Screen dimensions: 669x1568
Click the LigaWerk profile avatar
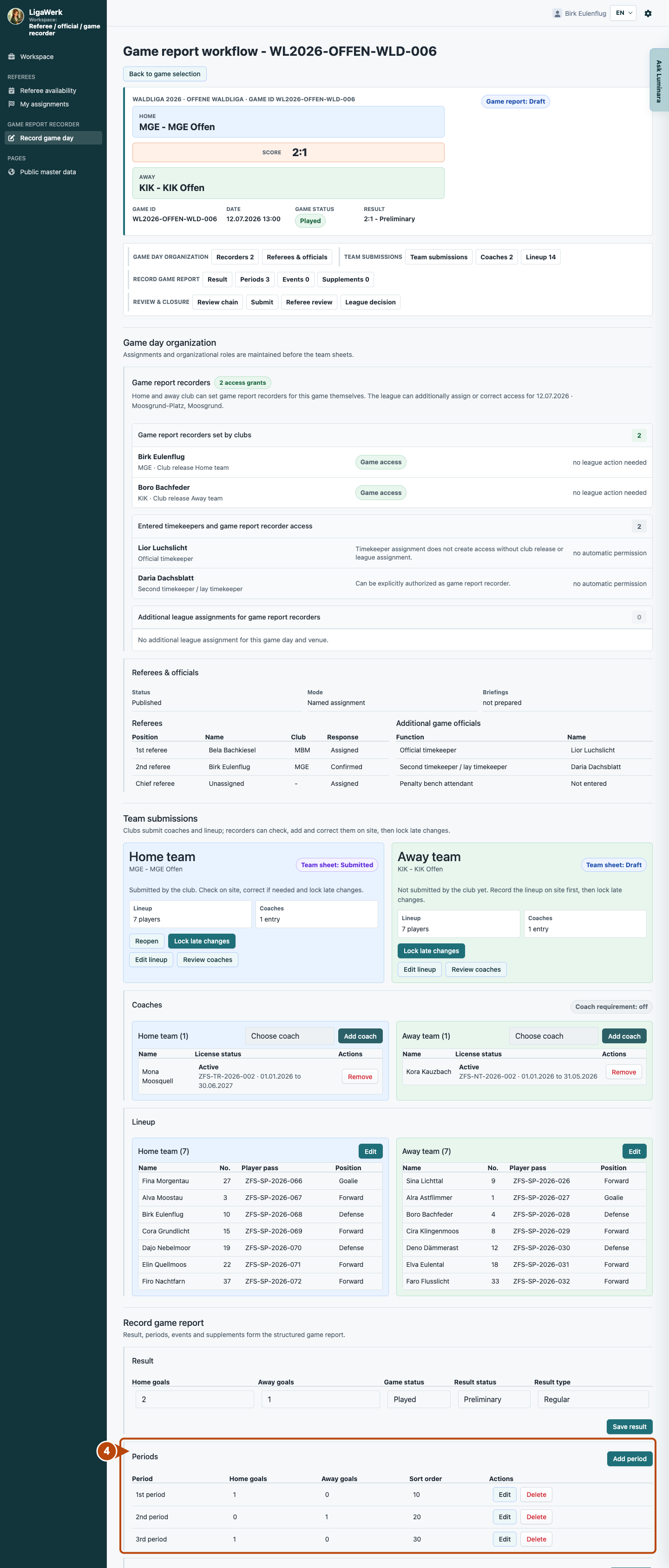pyautogui.click(x=16, y=16)
